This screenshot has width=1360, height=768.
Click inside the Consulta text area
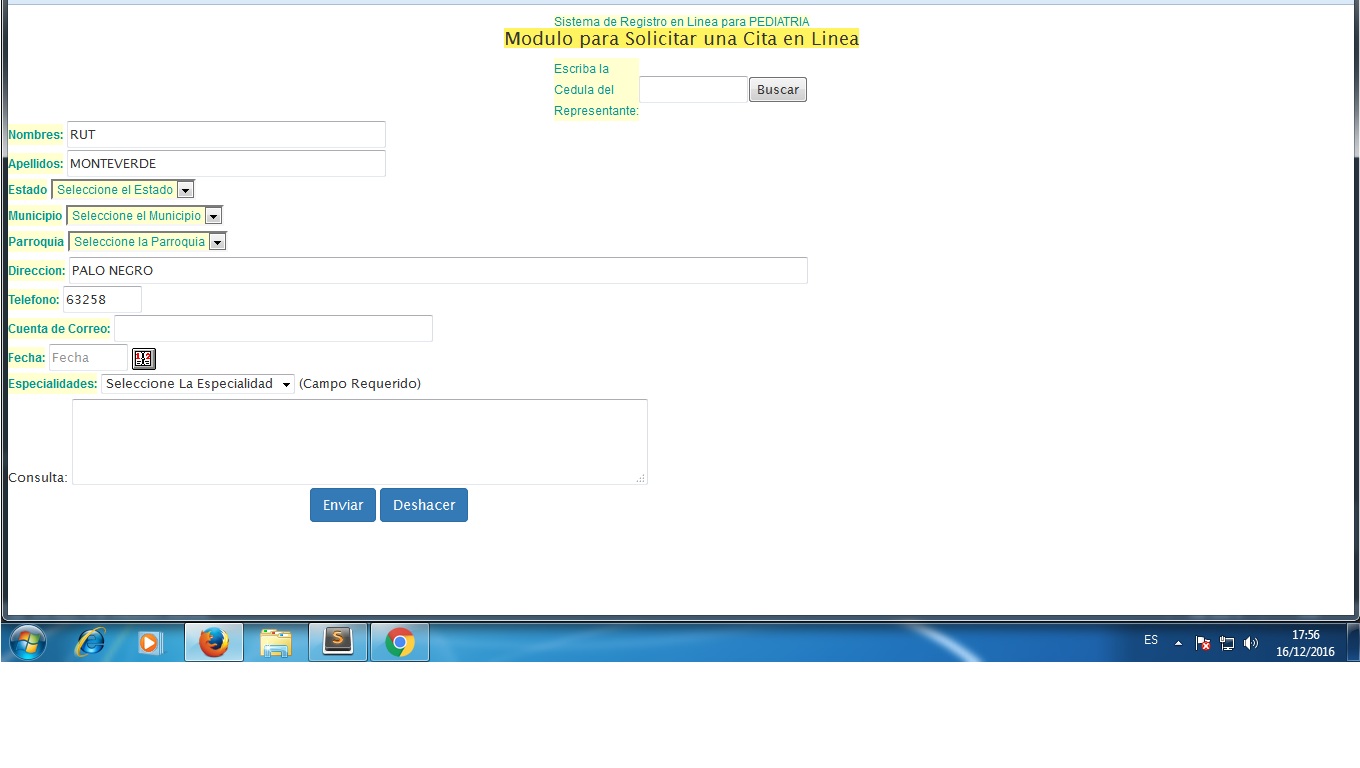pos(359,442)
